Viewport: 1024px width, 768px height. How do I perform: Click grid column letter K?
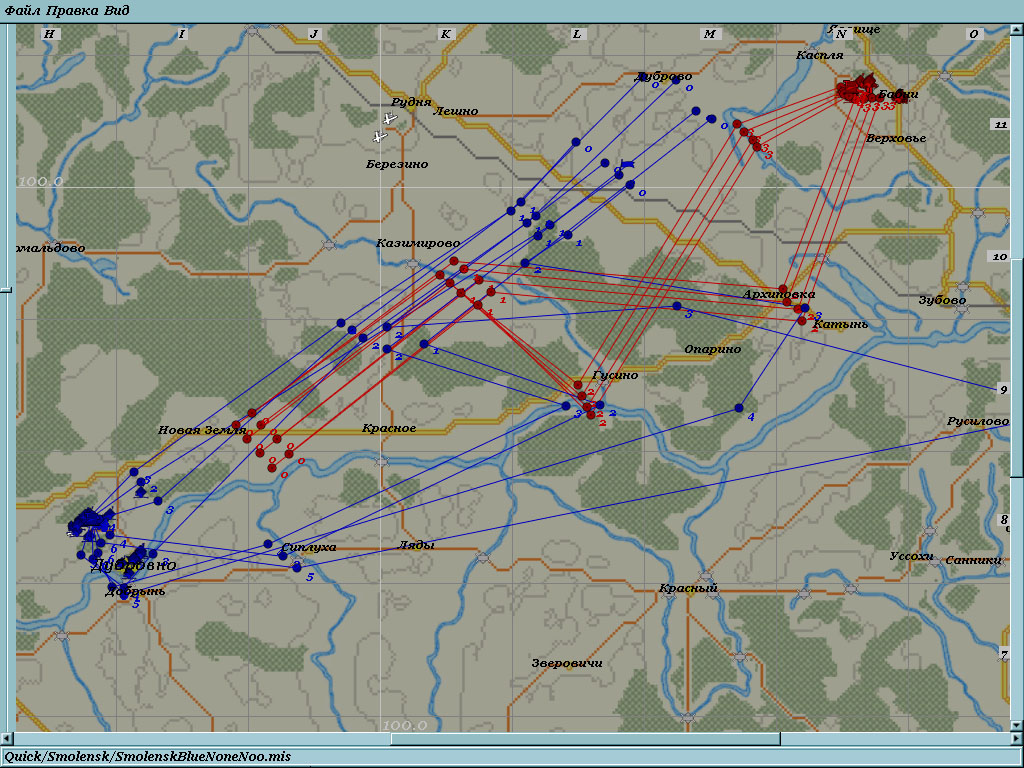[445, 34]
